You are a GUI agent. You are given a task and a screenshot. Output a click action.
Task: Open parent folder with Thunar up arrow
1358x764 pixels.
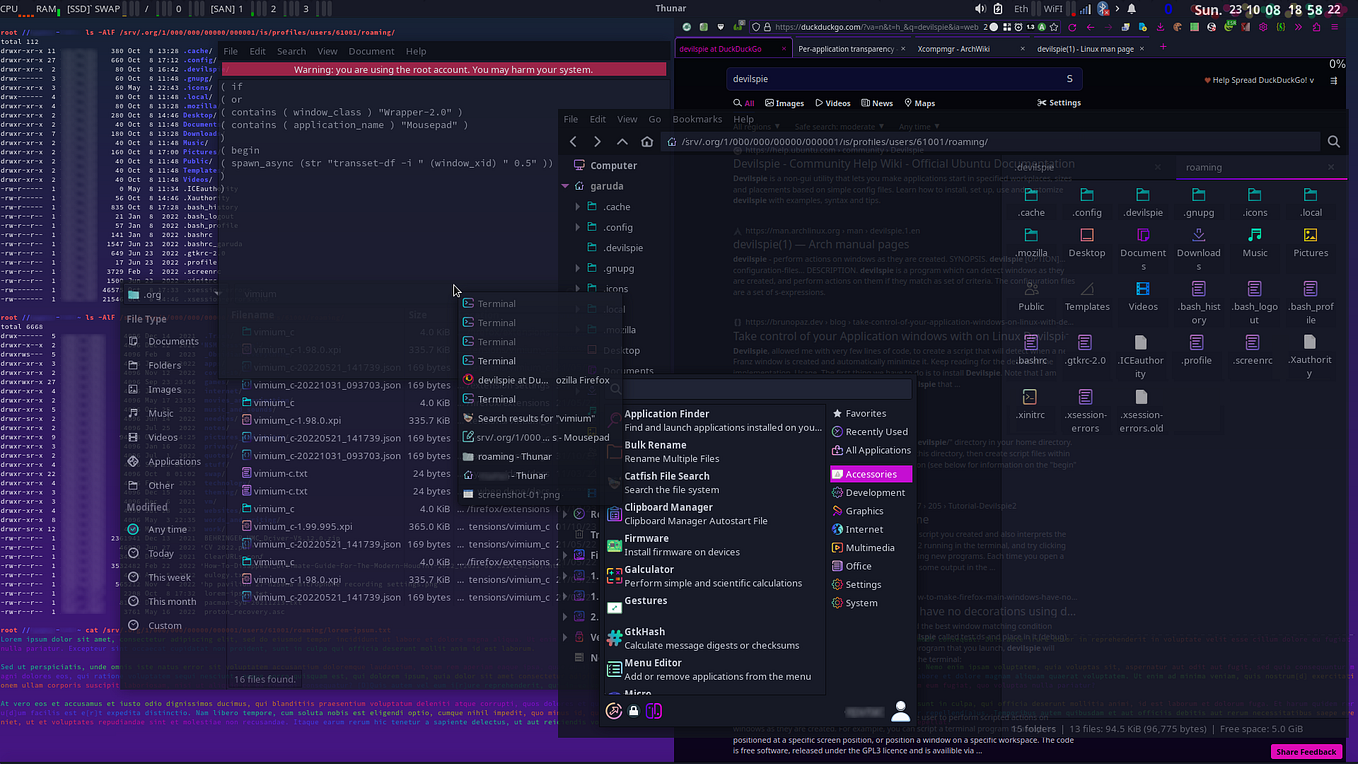point(622,142)
